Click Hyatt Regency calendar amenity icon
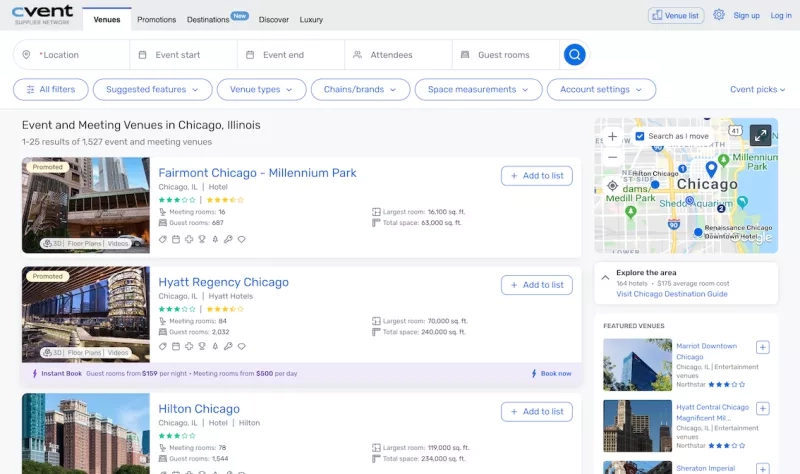Image resolution: width=800 pixels, height=474 pixels. click(x=176, y=346)
